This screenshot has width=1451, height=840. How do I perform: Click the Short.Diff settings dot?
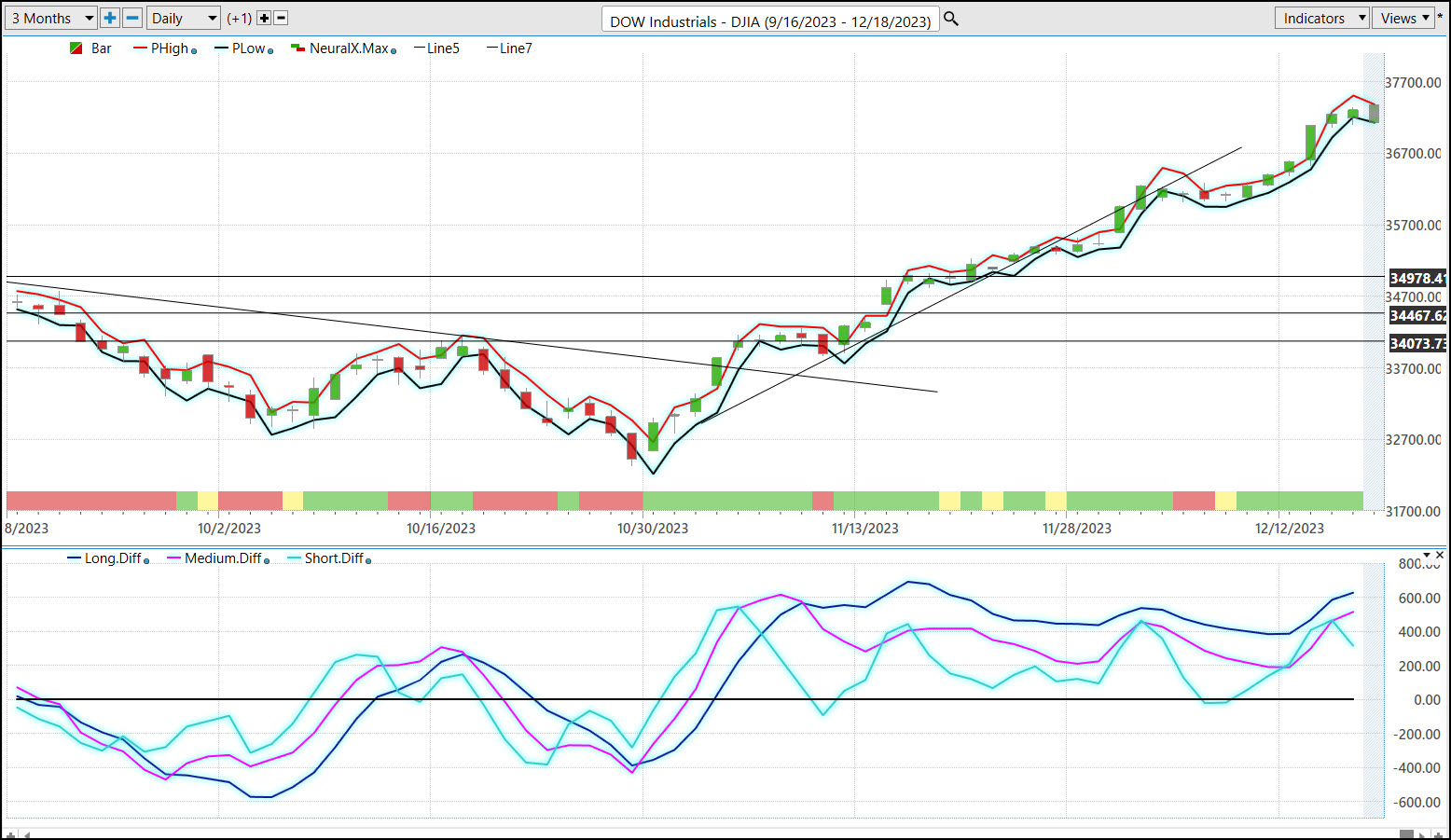368,561
